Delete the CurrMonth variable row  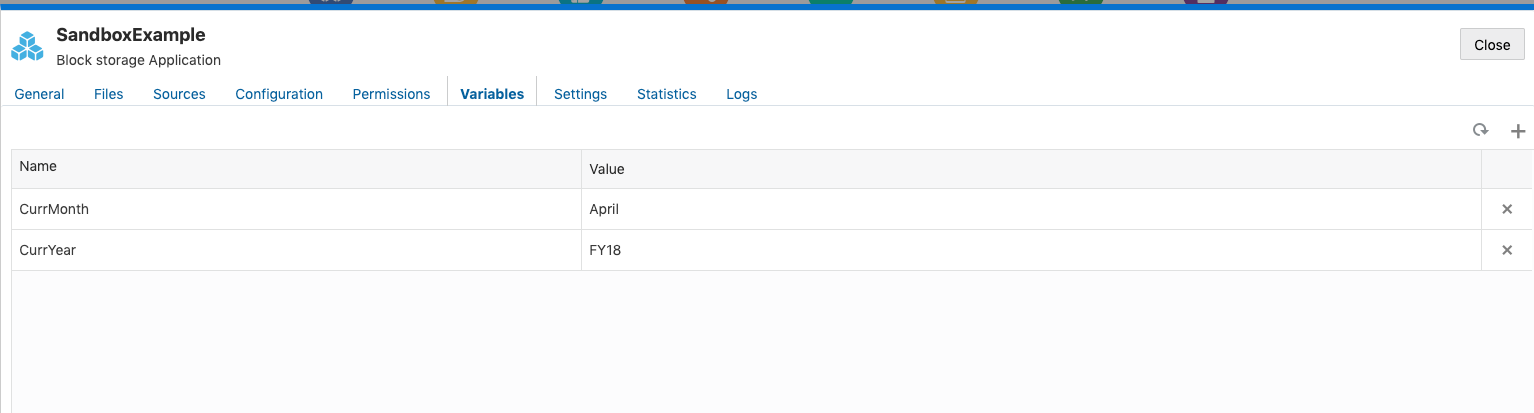pyautogui.click(x=1507, y=209)
